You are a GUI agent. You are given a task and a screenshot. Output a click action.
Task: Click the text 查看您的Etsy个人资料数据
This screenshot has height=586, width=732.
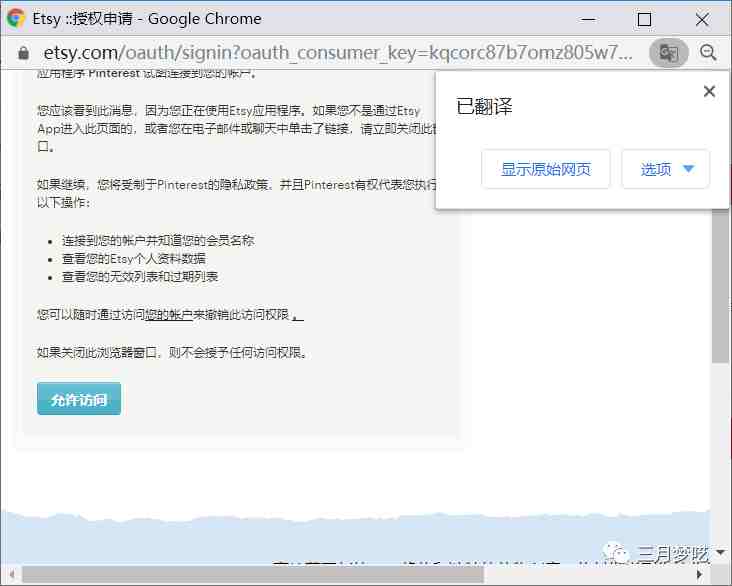pyautogui.click(x=134, y=259)
